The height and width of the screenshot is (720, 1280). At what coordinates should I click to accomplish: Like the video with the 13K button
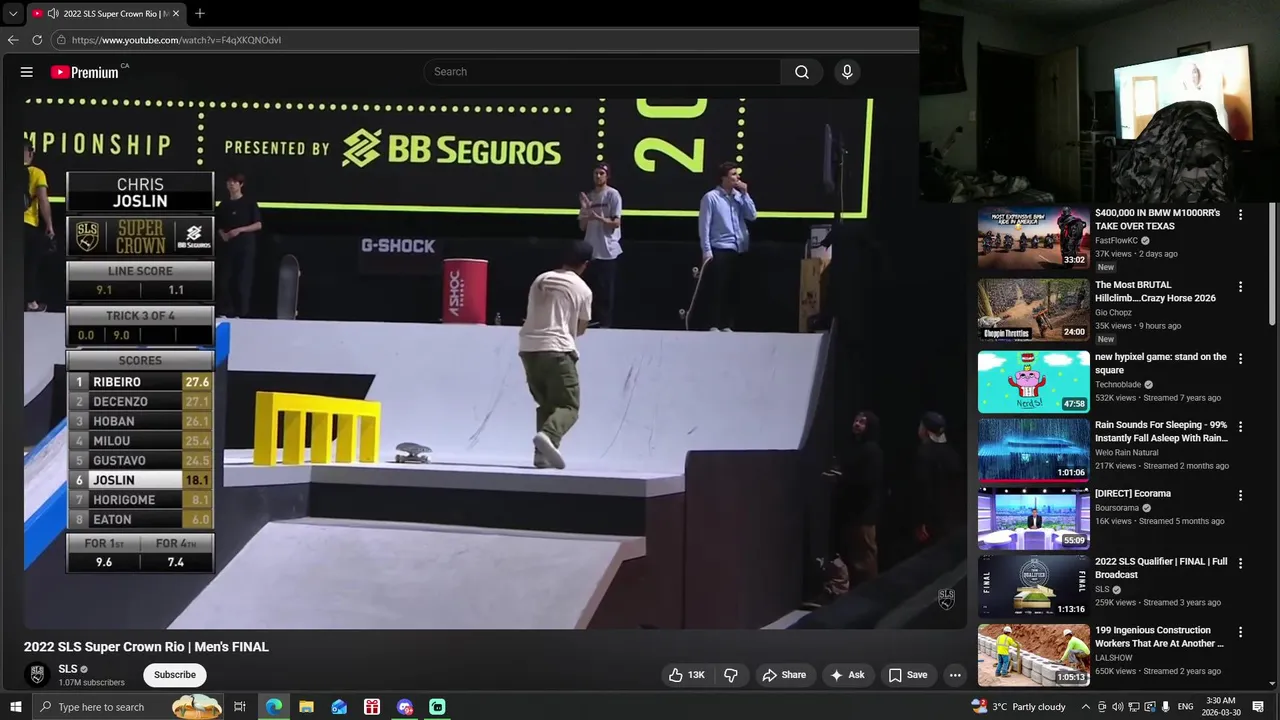[687, 675]
